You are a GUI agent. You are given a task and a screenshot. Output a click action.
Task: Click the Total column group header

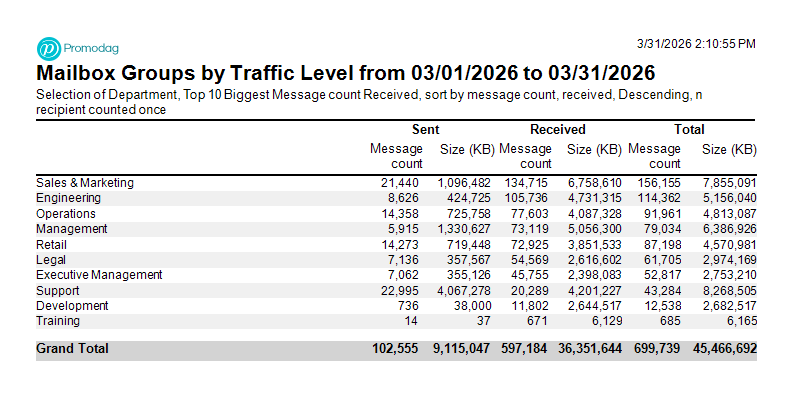[x=689, y=130]
